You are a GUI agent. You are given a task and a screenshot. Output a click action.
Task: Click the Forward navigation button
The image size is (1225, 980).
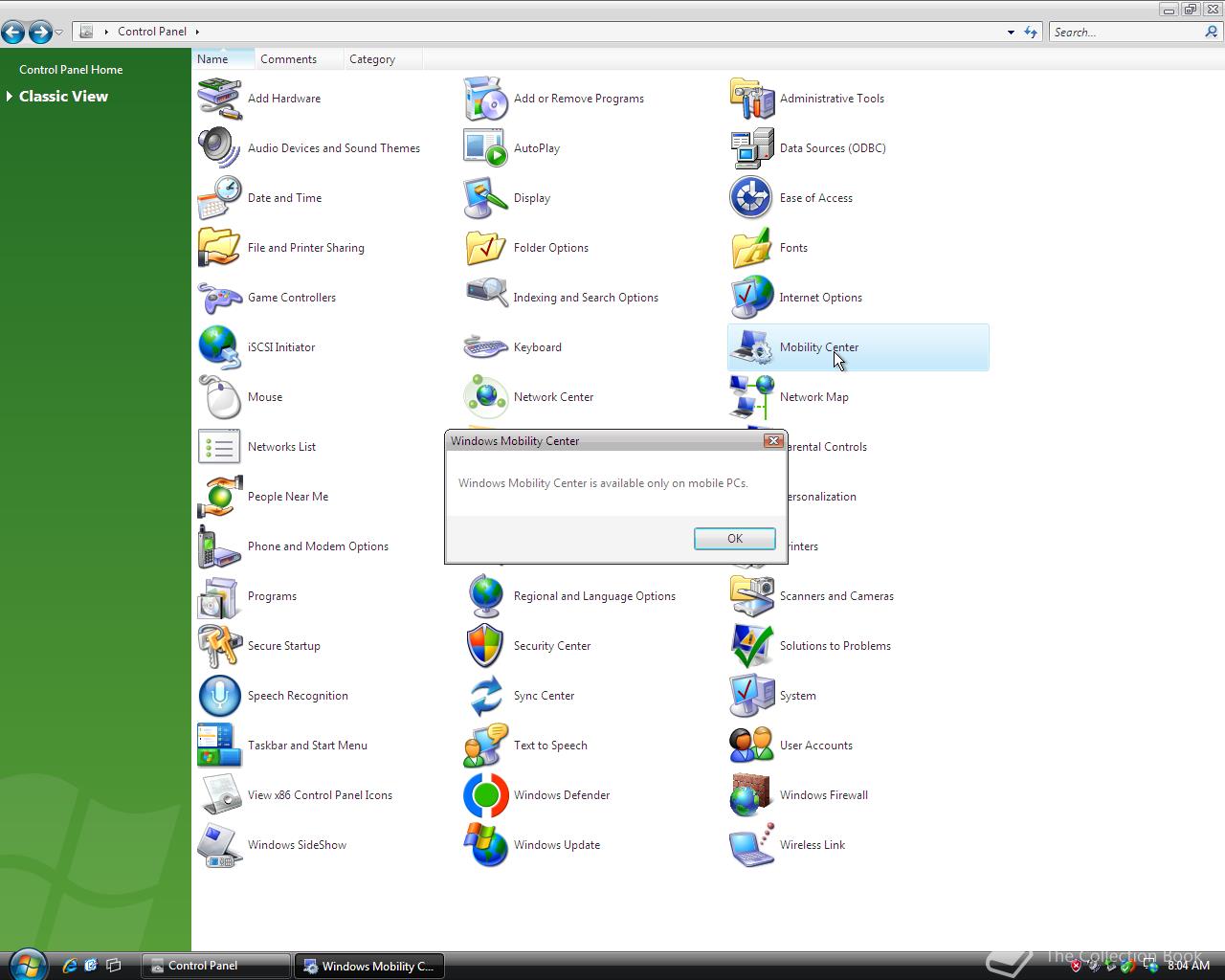pyautogui.click(x=40, y=33)
